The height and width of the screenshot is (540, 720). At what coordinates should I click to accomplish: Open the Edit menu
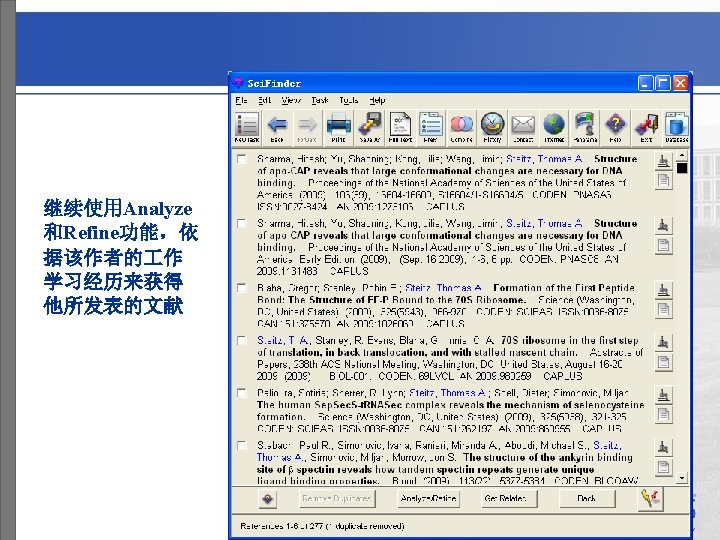pyautogui.click(x=264, y=100)
